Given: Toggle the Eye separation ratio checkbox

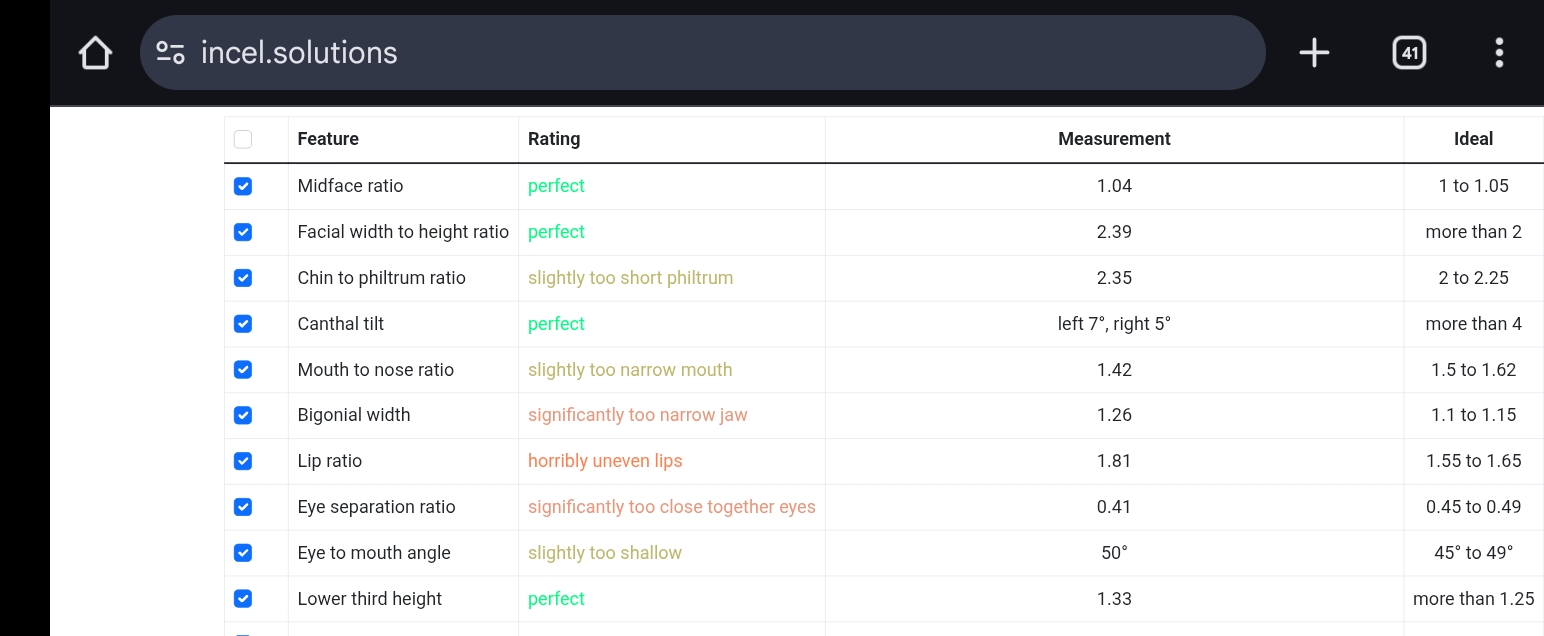Looking at the screenshot, I should click(243, 507).
